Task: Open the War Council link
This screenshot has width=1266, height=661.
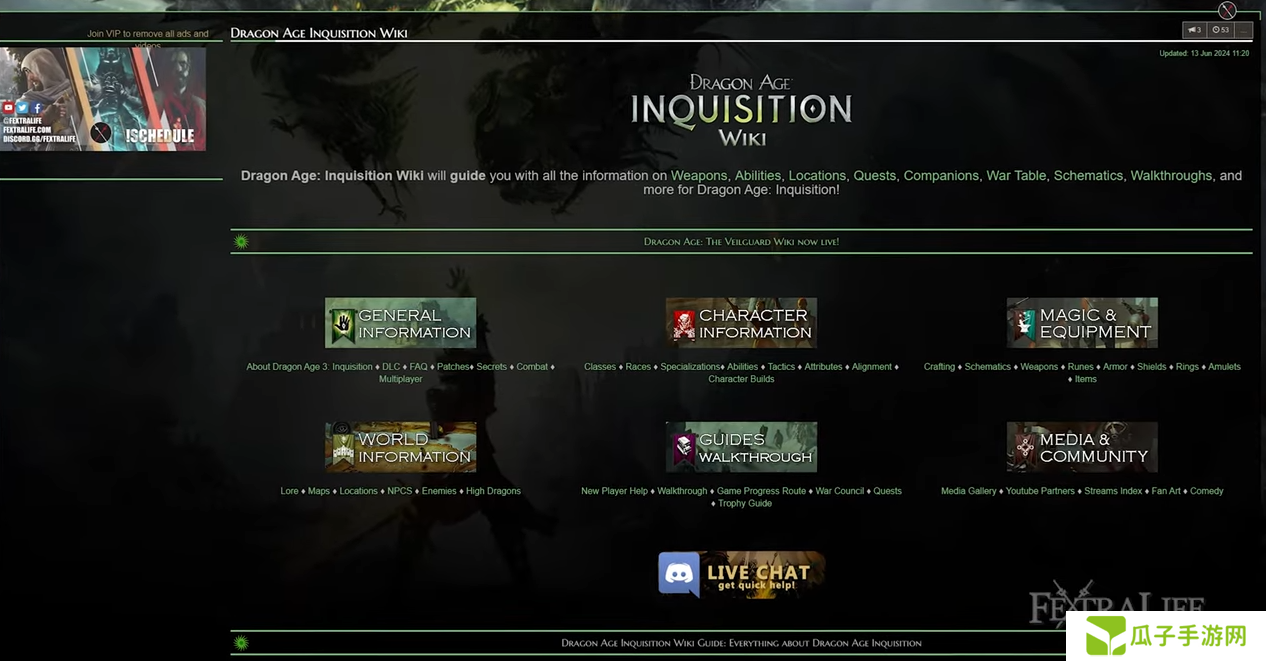Action: click(x=839, y=491)
